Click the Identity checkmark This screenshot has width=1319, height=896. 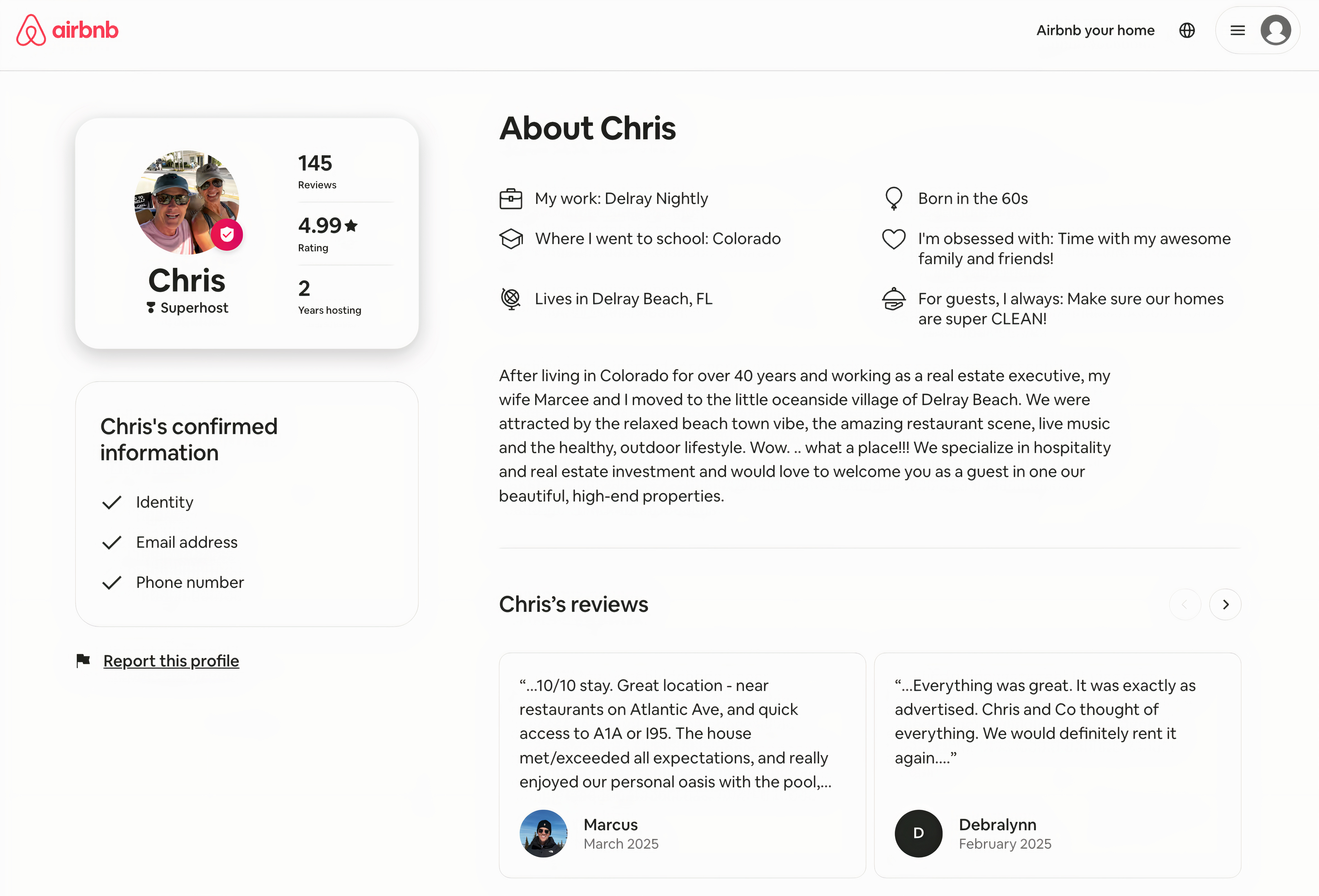(112, 502)
